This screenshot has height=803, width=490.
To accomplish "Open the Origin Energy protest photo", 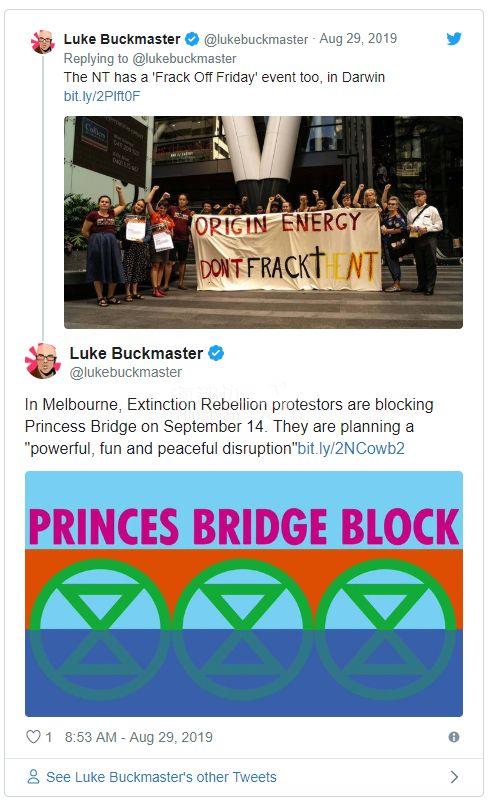I will [x=263, y=222].
